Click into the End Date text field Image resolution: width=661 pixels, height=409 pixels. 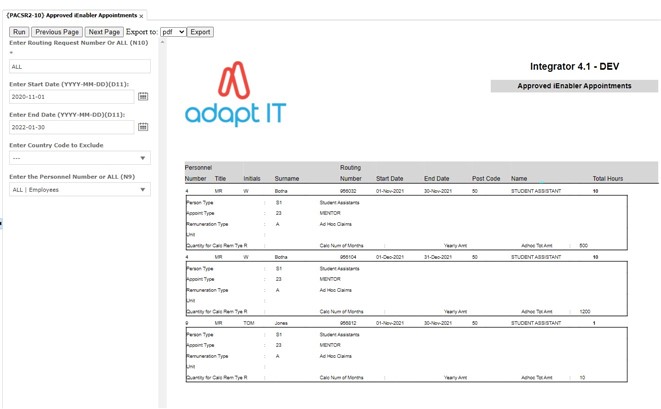(x=70, y=127)
